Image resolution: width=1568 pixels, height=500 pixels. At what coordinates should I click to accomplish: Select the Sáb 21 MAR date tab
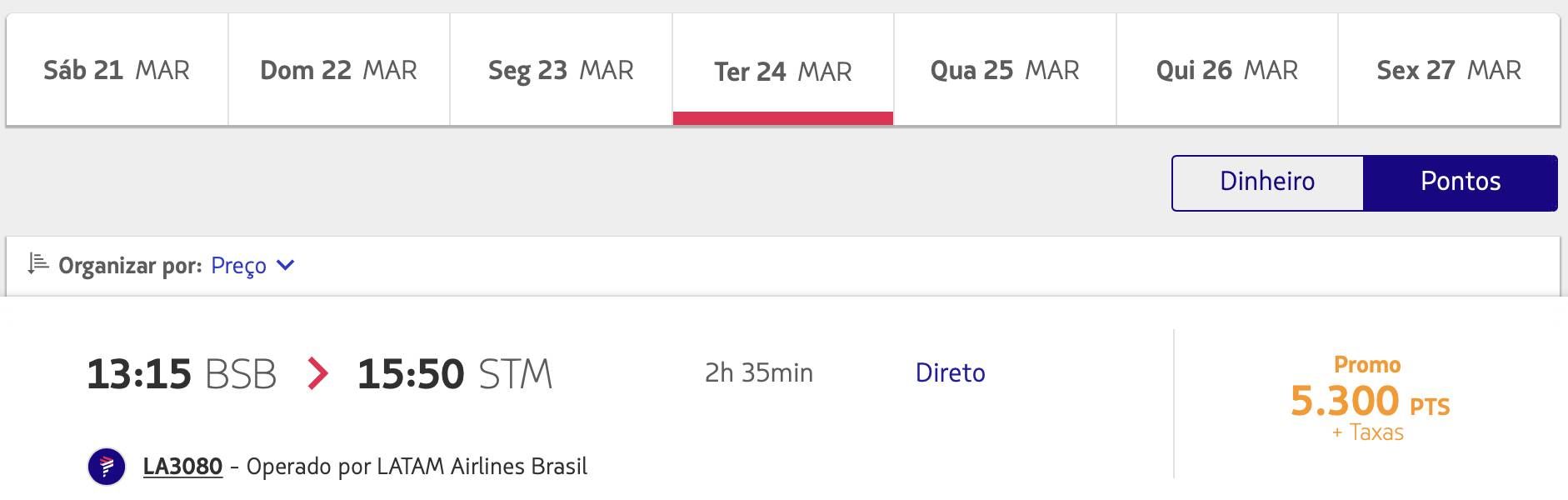pos(117,70)
